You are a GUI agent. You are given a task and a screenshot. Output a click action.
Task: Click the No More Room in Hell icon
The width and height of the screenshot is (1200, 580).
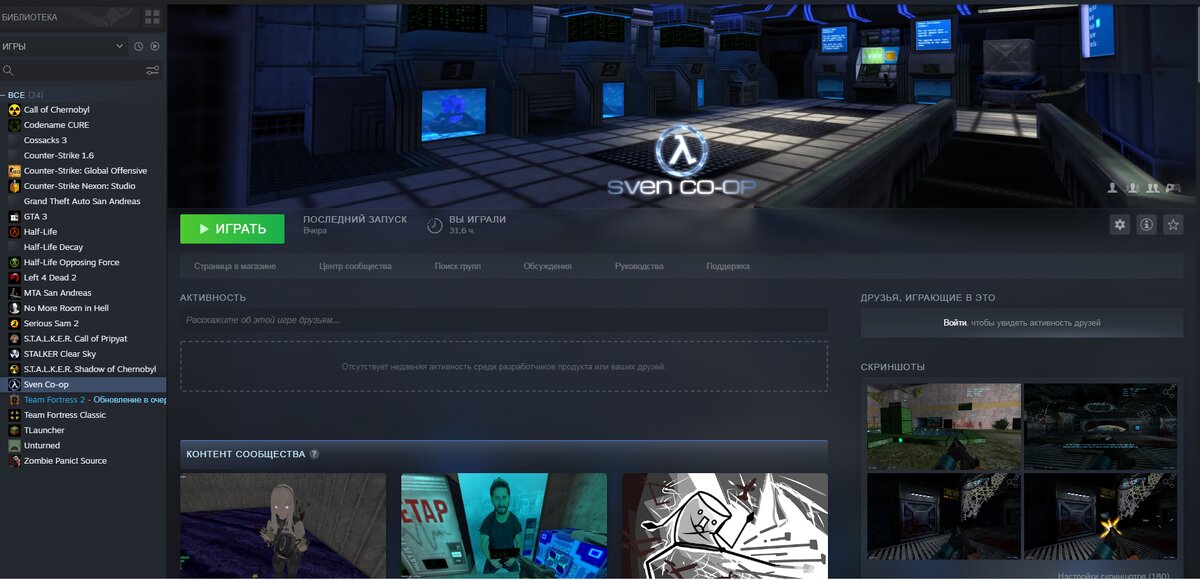coord(14,308)
